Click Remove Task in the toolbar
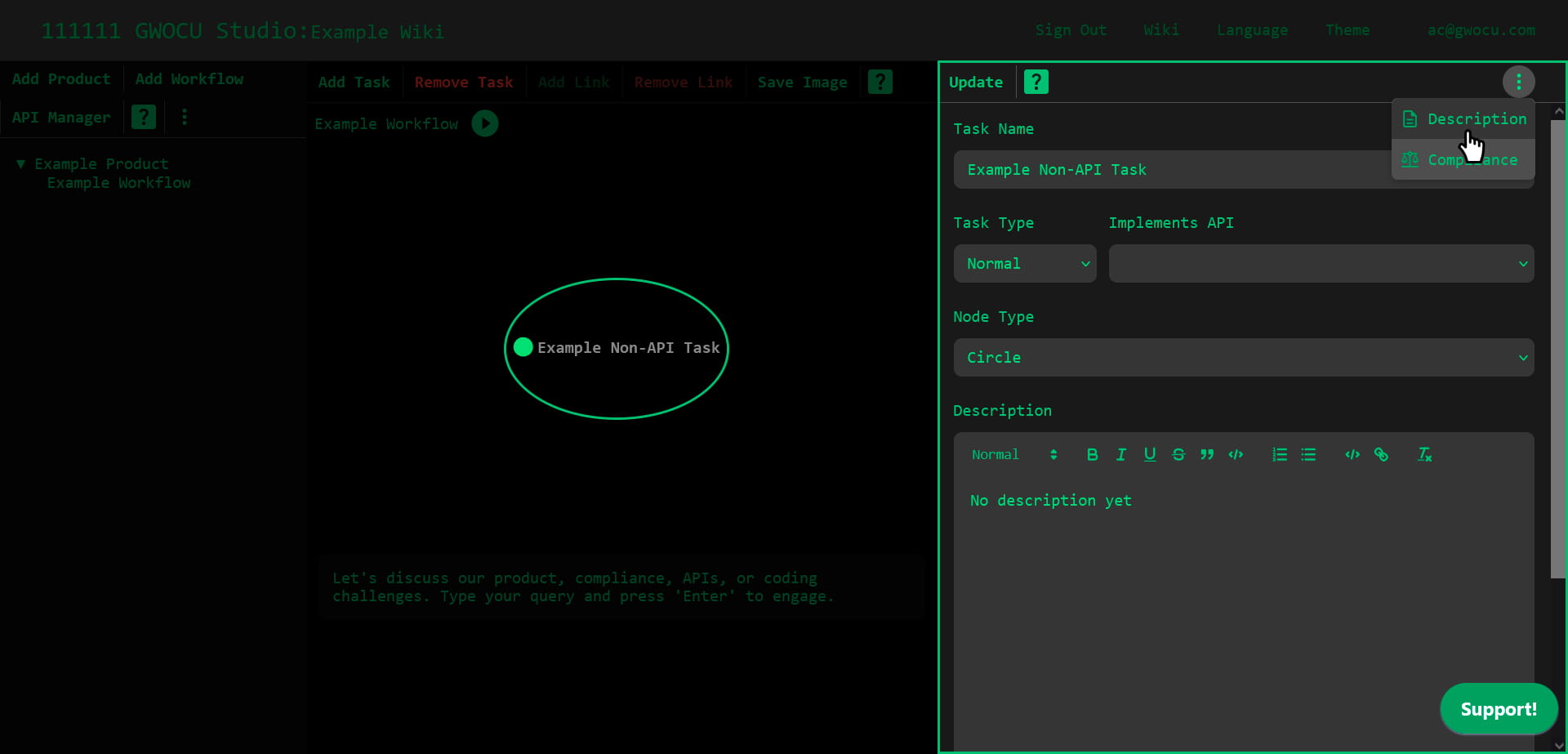1568x754 pixels. 464,82
